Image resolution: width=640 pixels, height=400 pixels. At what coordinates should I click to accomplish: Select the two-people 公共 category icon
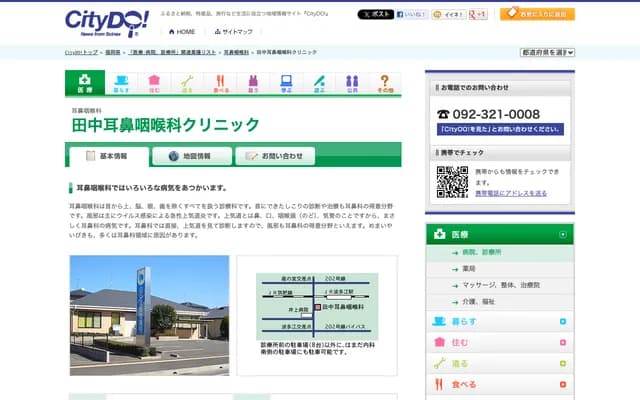click(x=352, y=84)
